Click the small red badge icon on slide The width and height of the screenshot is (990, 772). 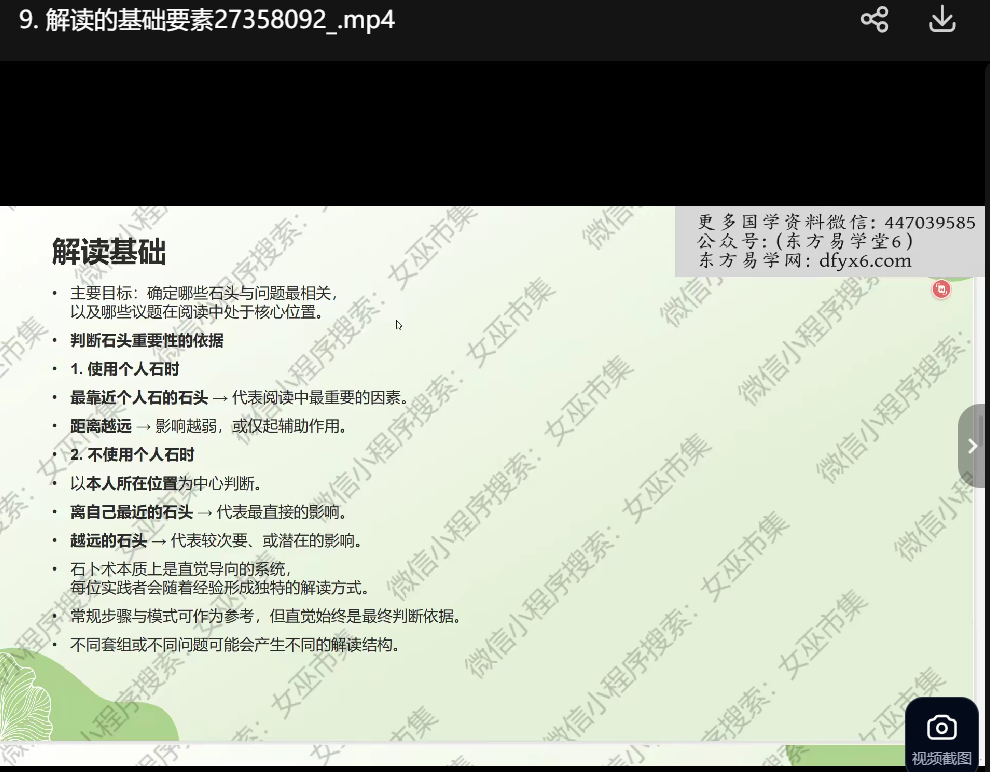pos(941,289)
